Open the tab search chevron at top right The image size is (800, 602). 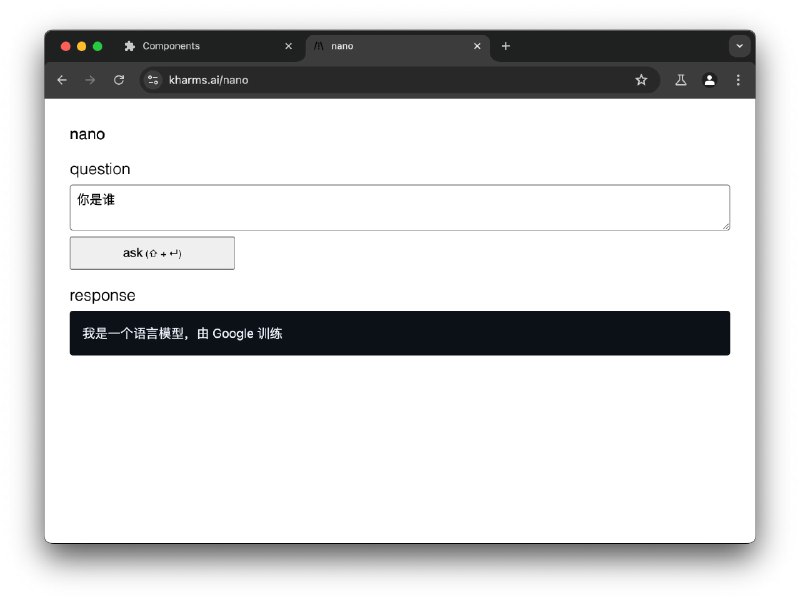pyautogui.click(x=739, y=46)
